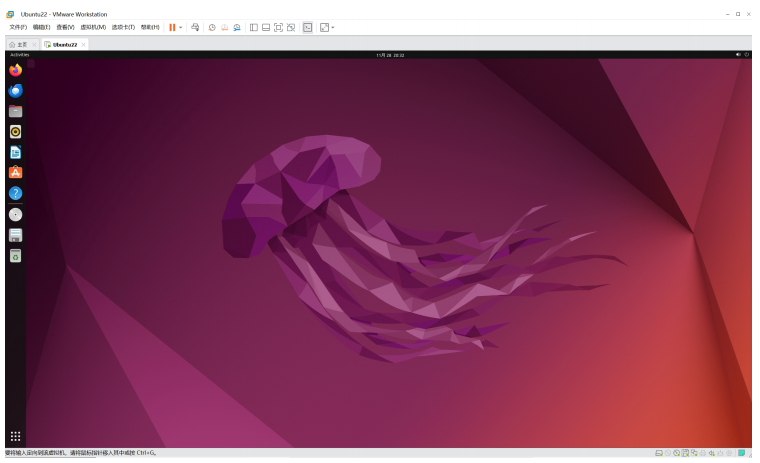Toggle the console view button

tap(307, 28)
